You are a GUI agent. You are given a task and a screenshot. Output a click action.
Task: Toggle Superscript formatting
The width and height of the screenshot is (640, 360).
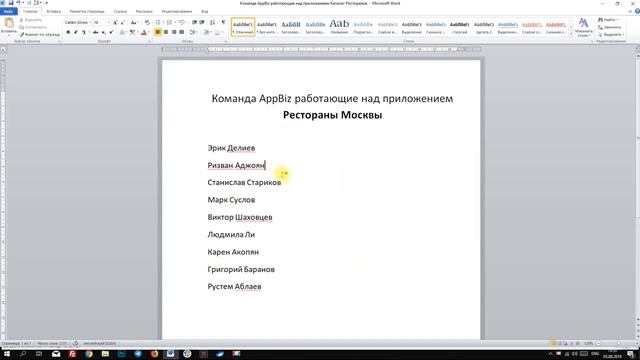pyautogui.click(x=111, y=32)
